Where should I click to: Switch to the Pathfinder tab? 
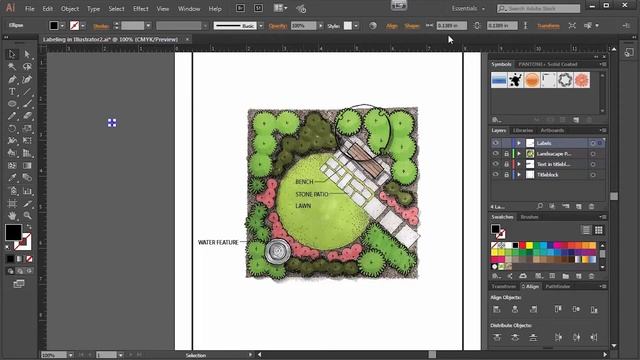[558, 287]
